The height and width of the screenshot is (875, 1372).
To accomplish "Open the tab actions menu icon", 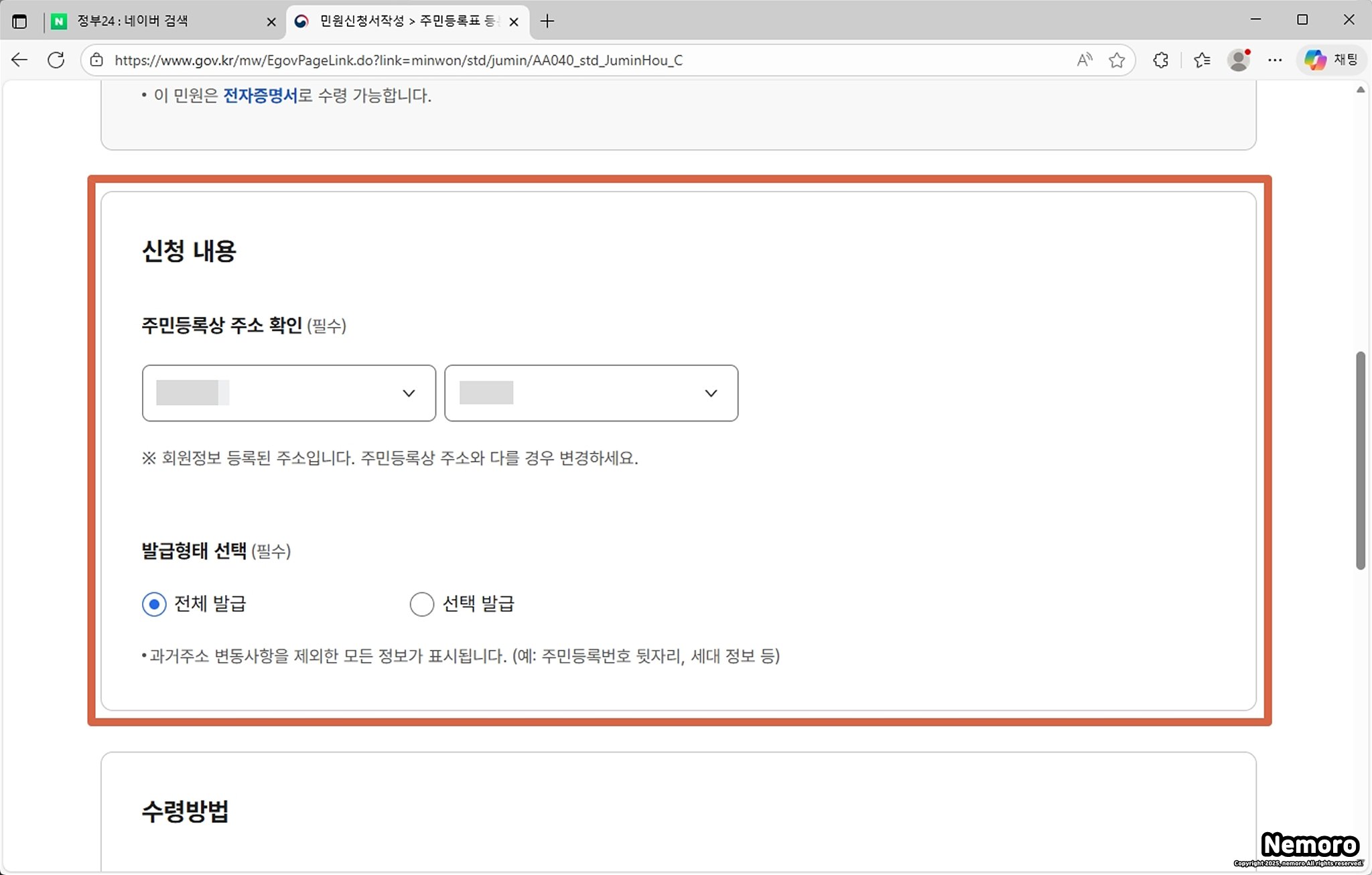I will (x=19, y=21).
